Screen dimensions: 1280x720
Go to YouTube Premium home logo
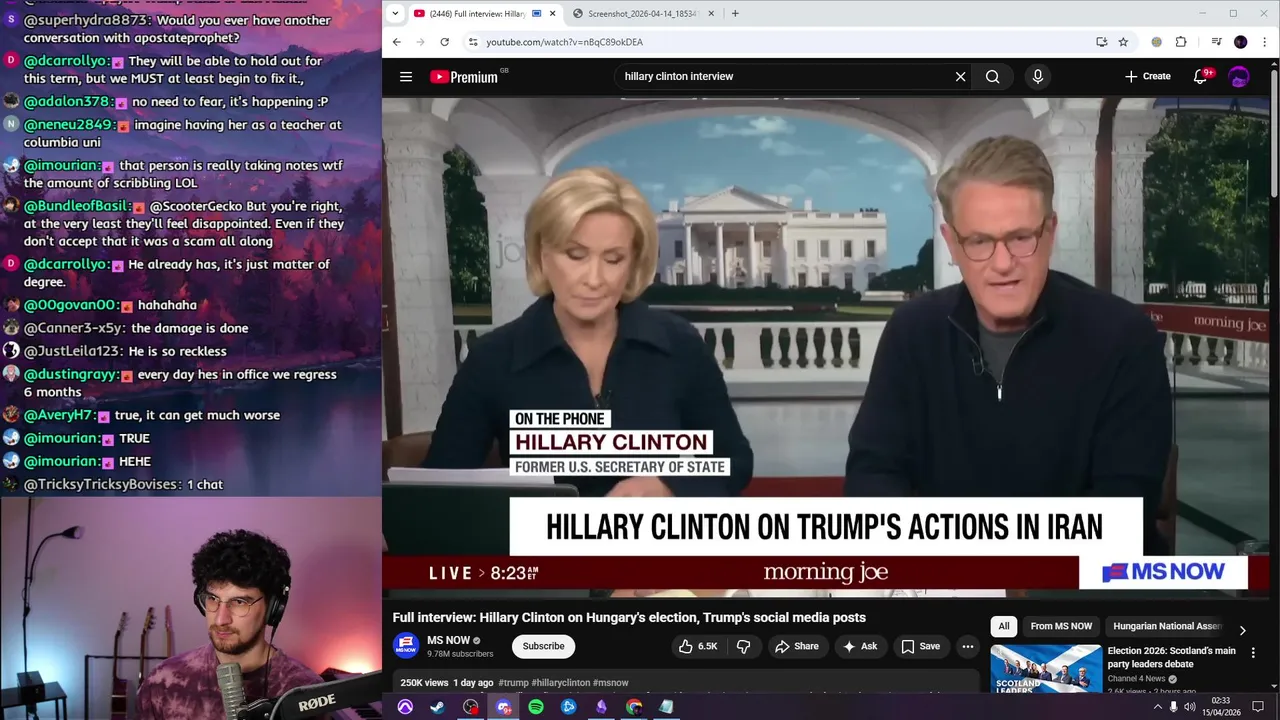tap(464, 77)
